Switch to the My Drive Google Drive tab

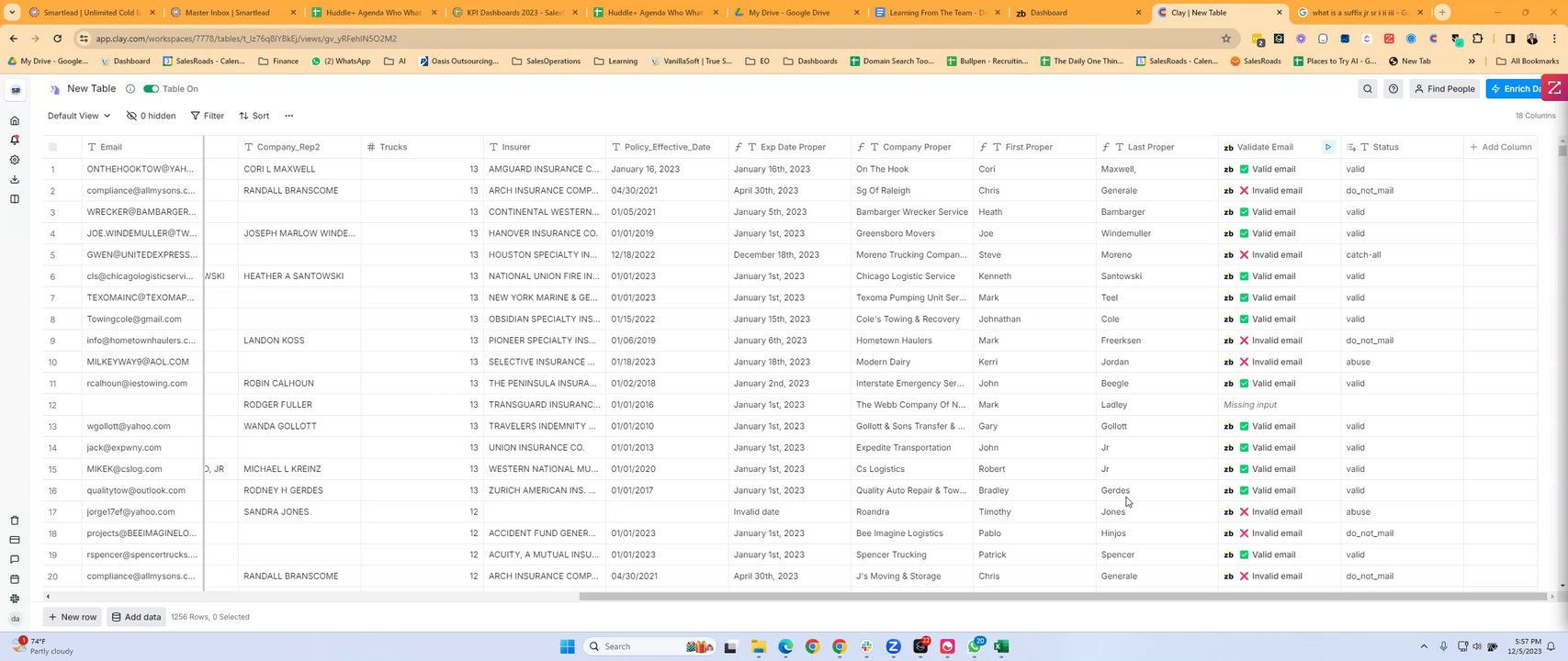click(x=796, y=13)
